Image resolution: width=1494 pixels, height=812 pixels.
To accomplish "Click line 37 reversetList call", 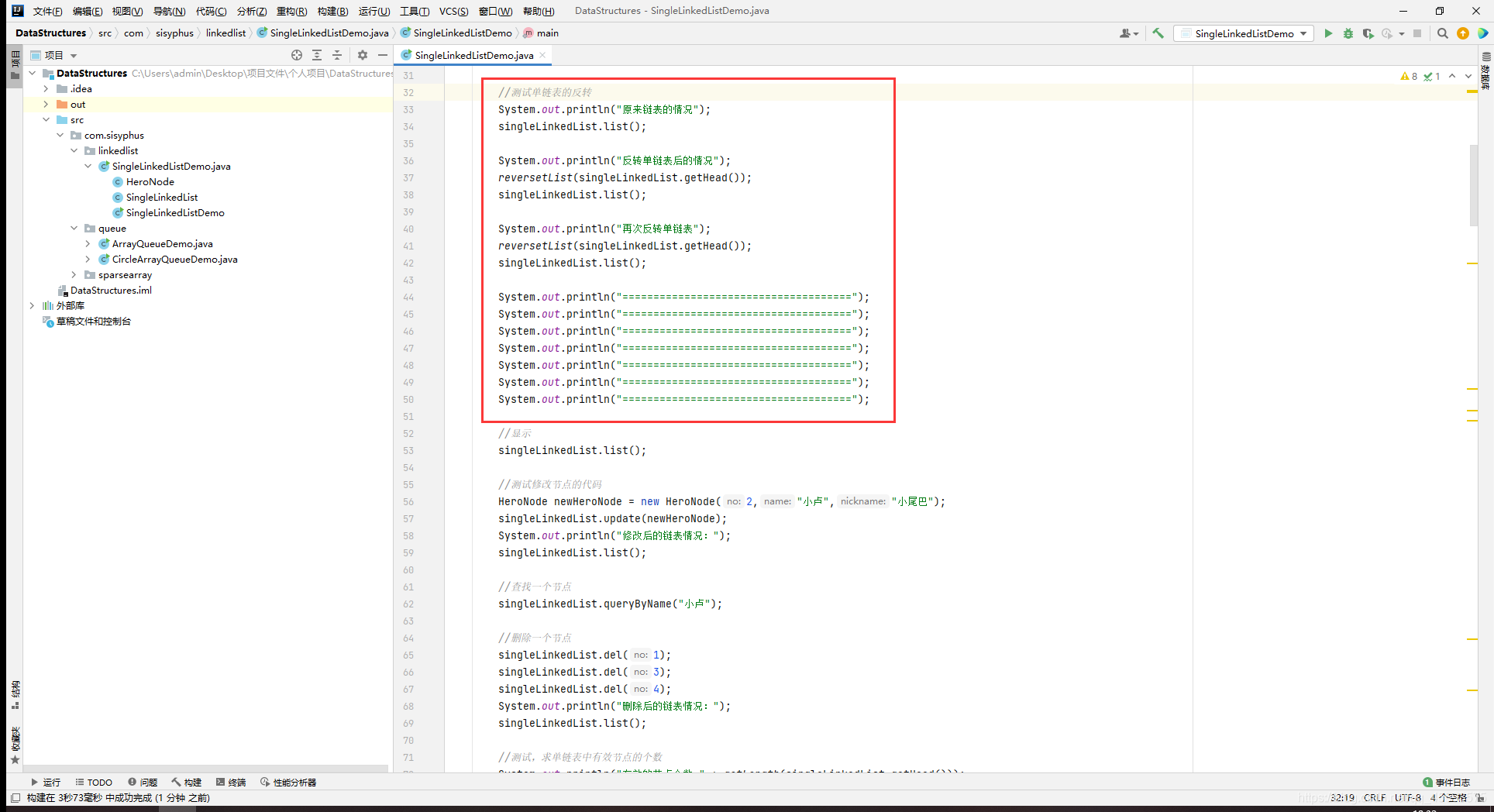I will click(x=625, y=178).
